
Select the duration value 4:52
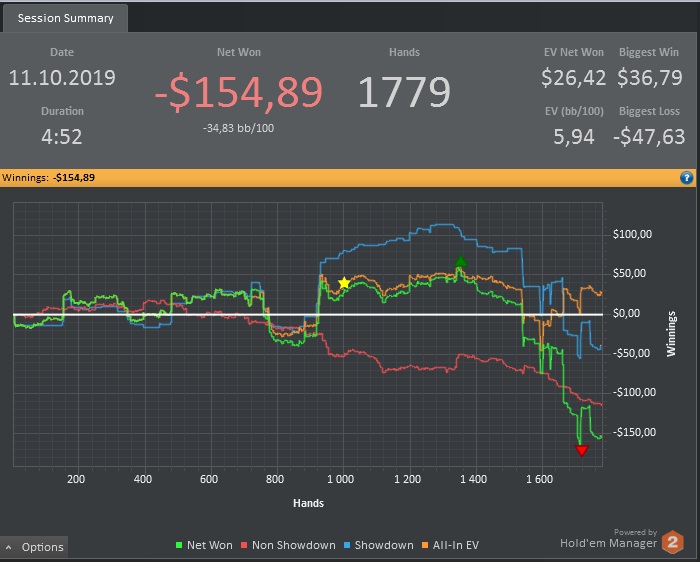[62, 137]
